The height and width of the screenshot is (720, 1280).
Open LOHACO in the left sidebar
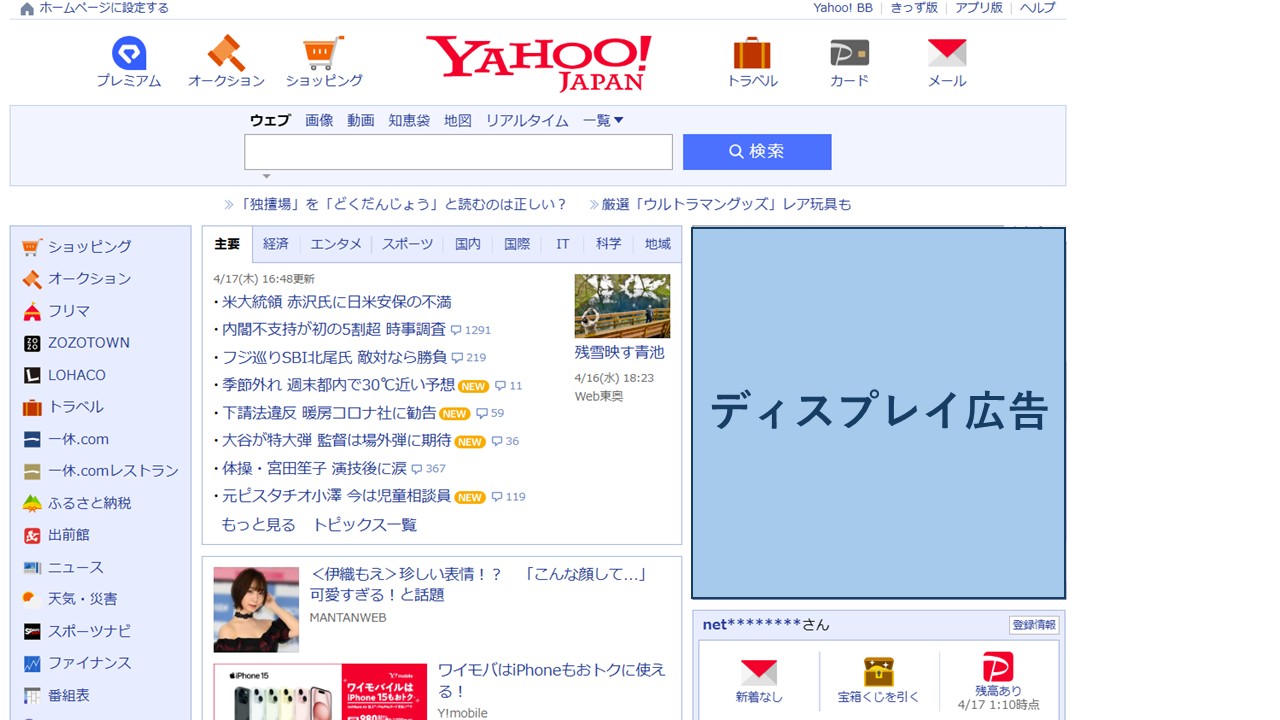(x=77, y=375)
